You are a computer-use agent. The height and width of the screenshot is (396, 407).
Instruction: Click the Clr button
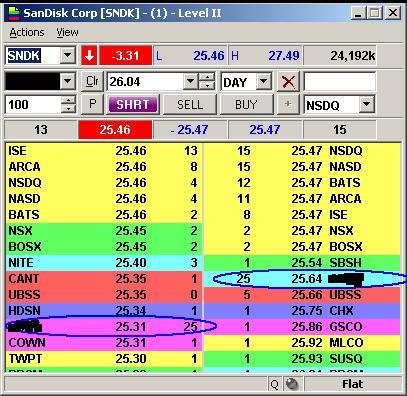click(x=92, y=81)
